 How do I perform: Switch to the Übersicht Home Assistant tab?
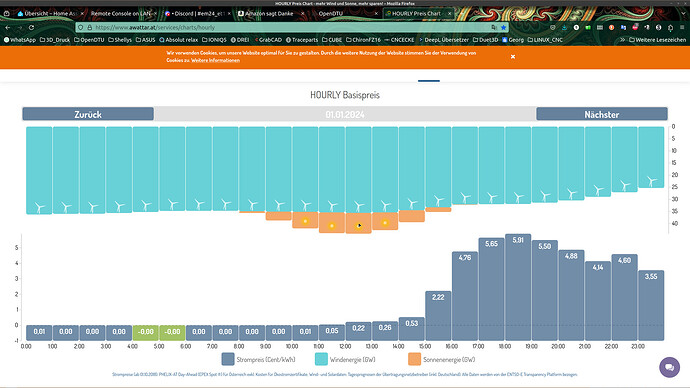click(x=50, y=14)
